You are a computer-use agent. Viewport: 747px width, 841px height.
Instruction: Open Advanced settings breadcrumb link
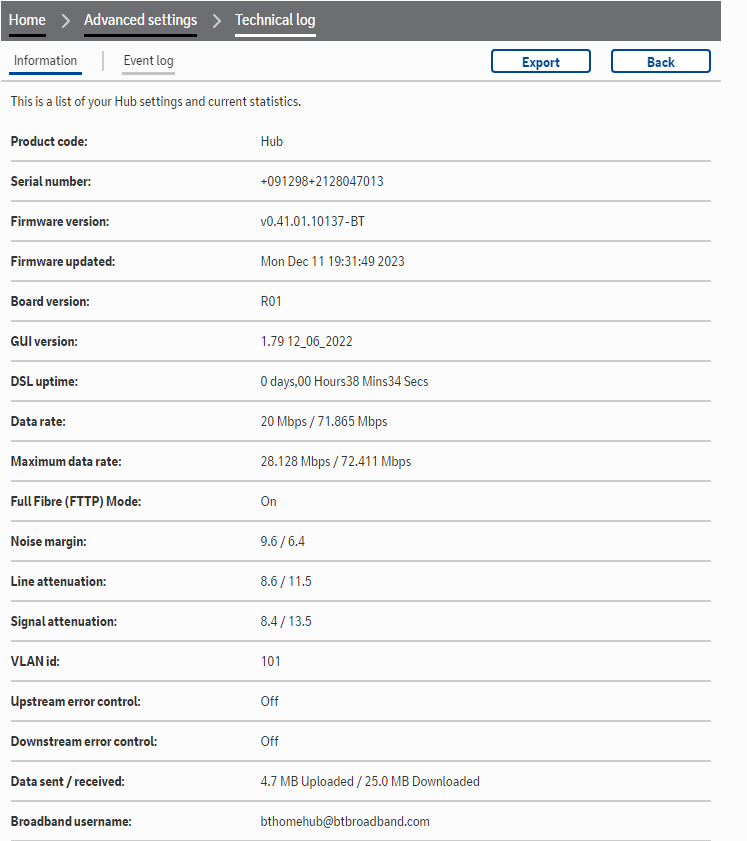coord(140,20)
